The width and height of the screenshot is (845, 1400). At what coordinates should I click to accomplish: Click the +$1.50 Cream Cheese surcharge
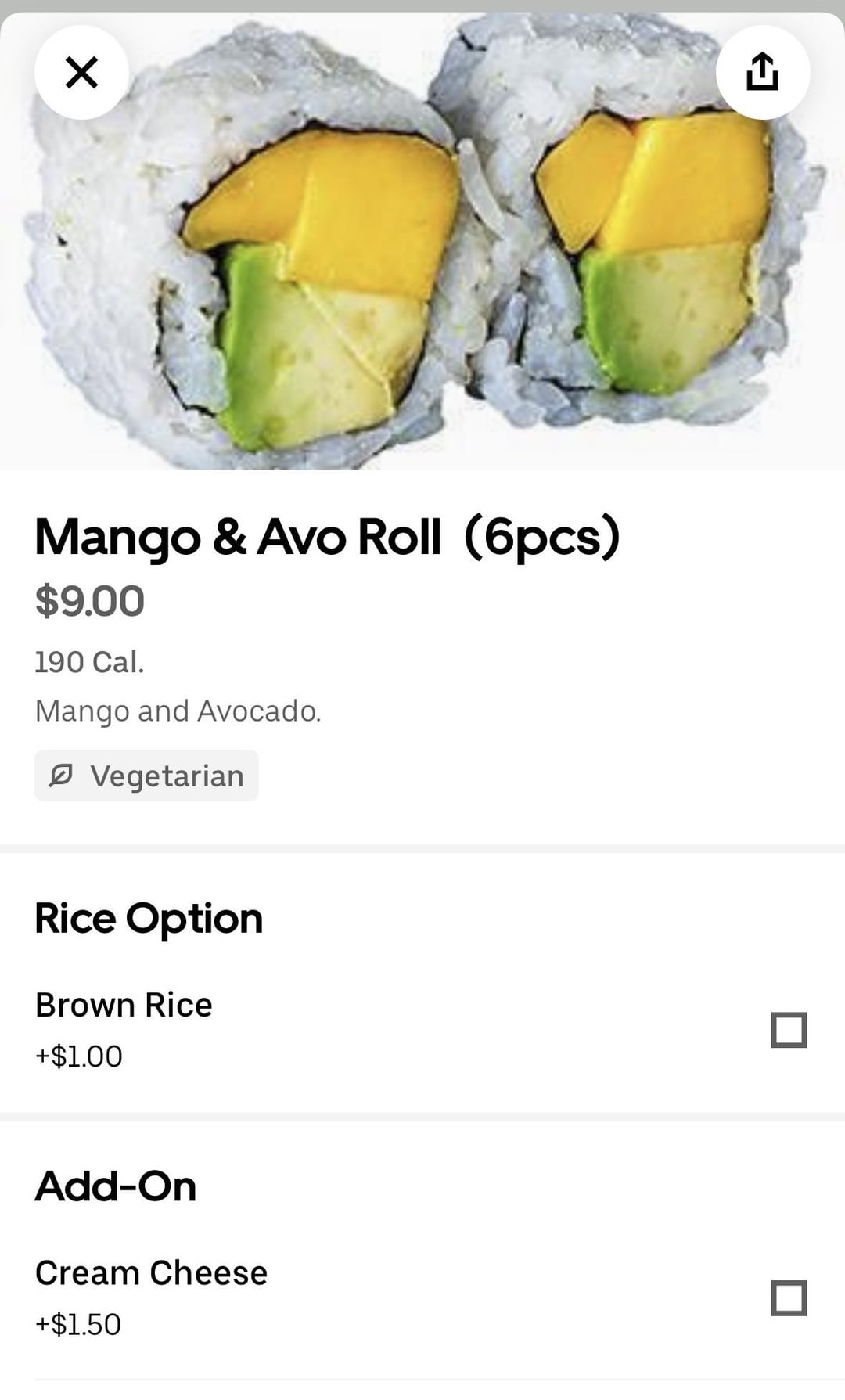pyautogui.click(x=78, y=1324)
